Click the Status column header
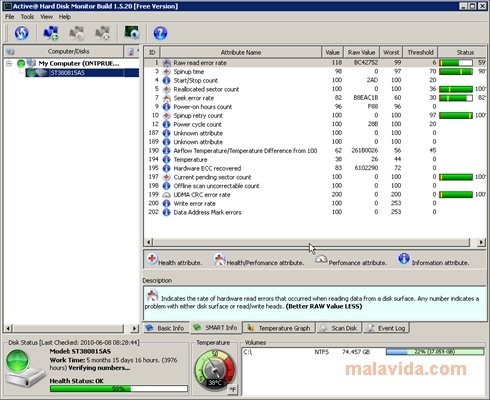 point(463,52)
